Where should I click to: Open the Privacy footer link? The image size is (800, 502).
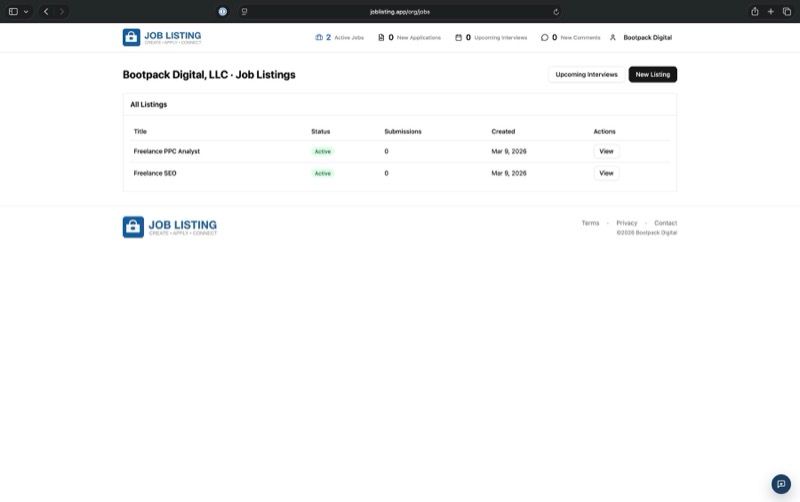point(627,223)
